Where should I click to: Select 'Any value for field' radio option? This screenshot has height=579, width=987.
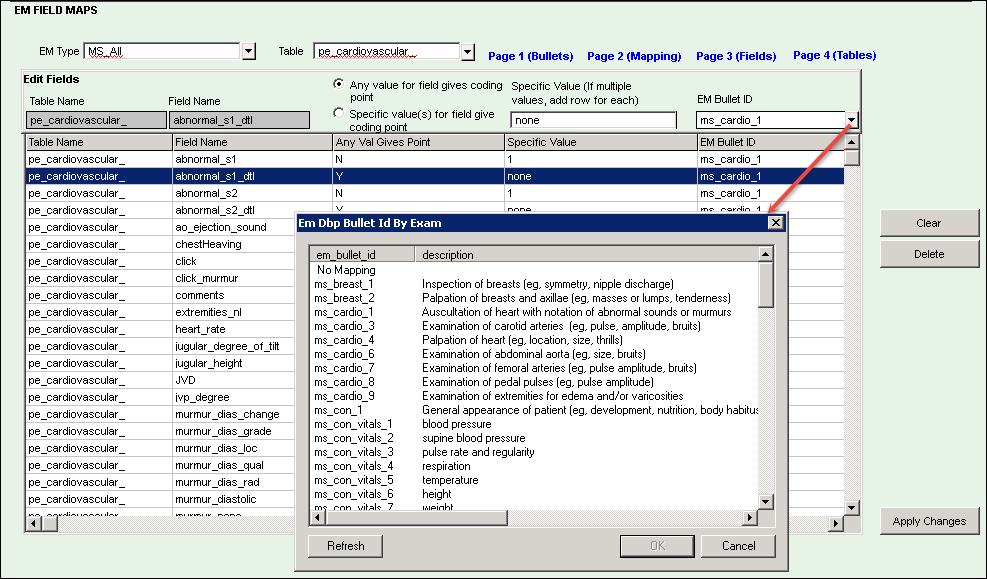(x=339, y=85)
